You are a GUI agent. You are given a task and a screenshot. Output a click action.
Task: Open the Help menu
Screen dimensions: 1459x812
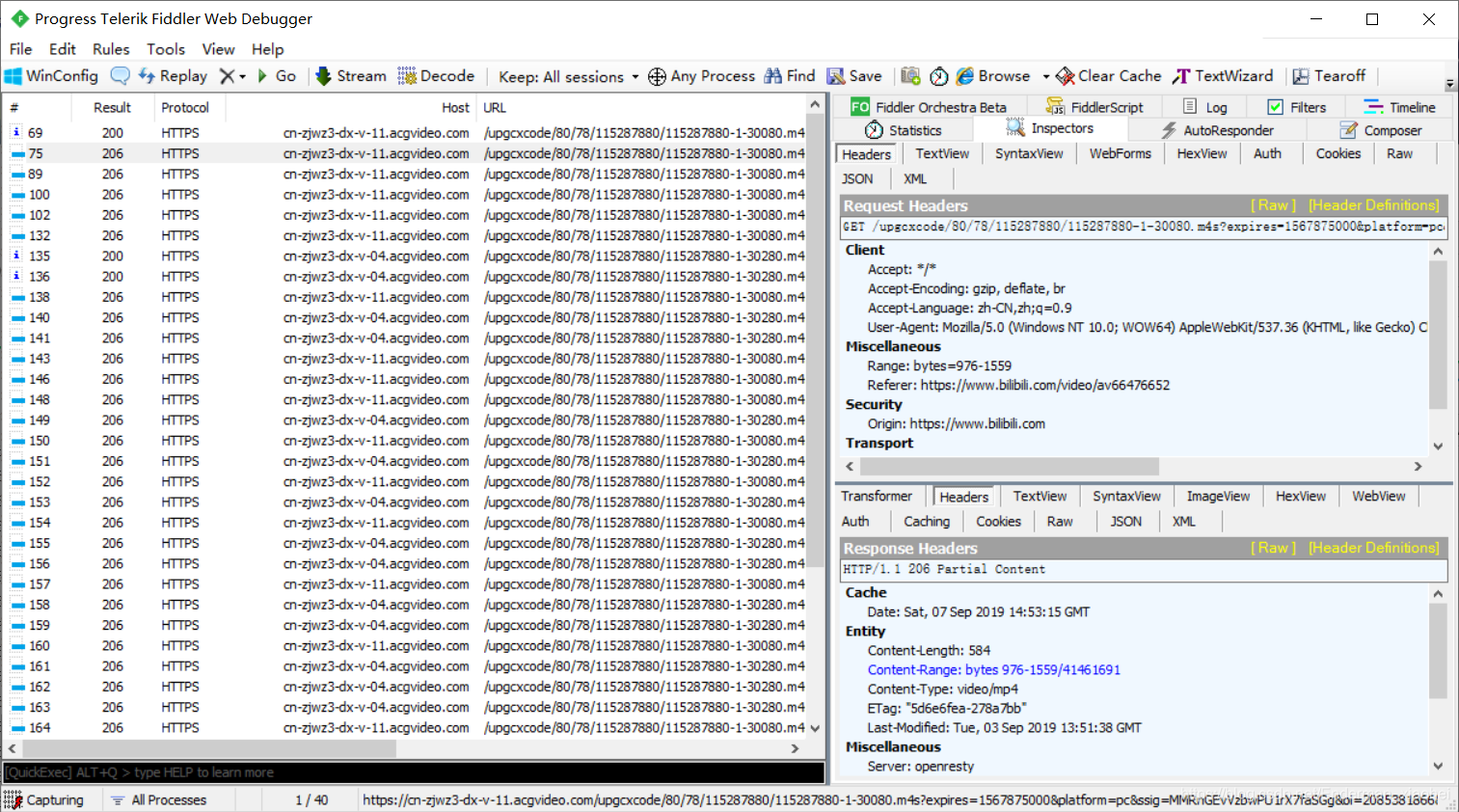click(268, 49)
